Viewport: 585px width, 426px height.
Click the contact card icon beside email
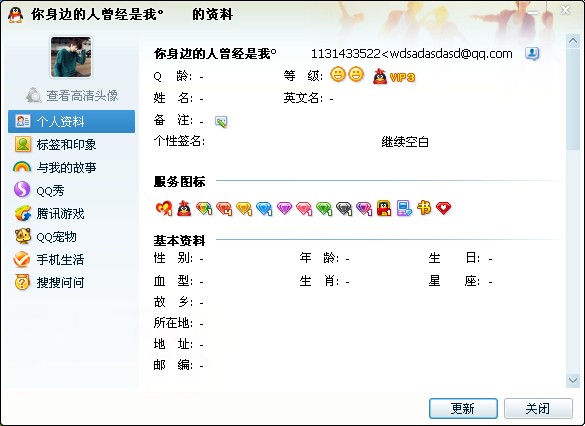click(x=532, y=54)
